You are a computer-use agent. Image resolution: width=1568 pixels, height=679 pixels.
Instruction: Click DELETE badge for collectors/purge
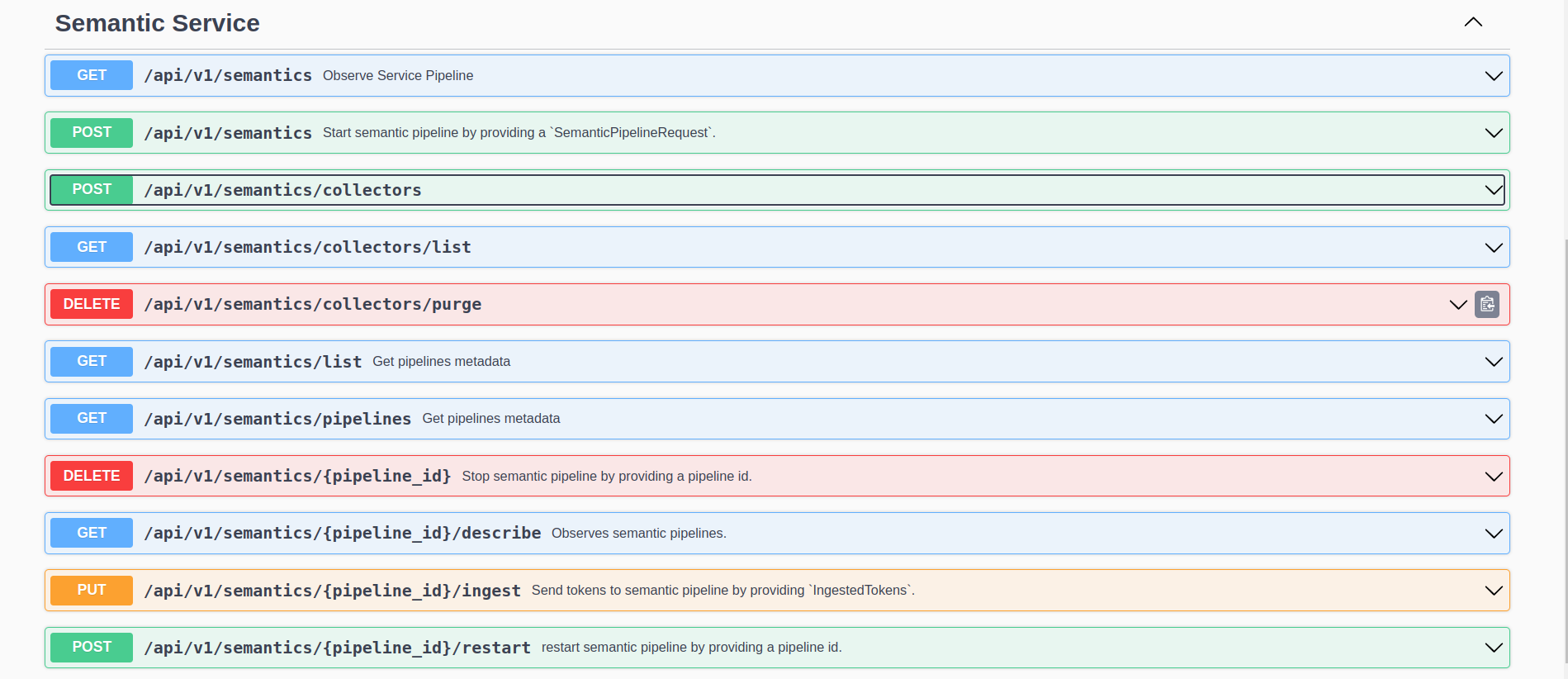pyautogui.click(x=92, y=304)
